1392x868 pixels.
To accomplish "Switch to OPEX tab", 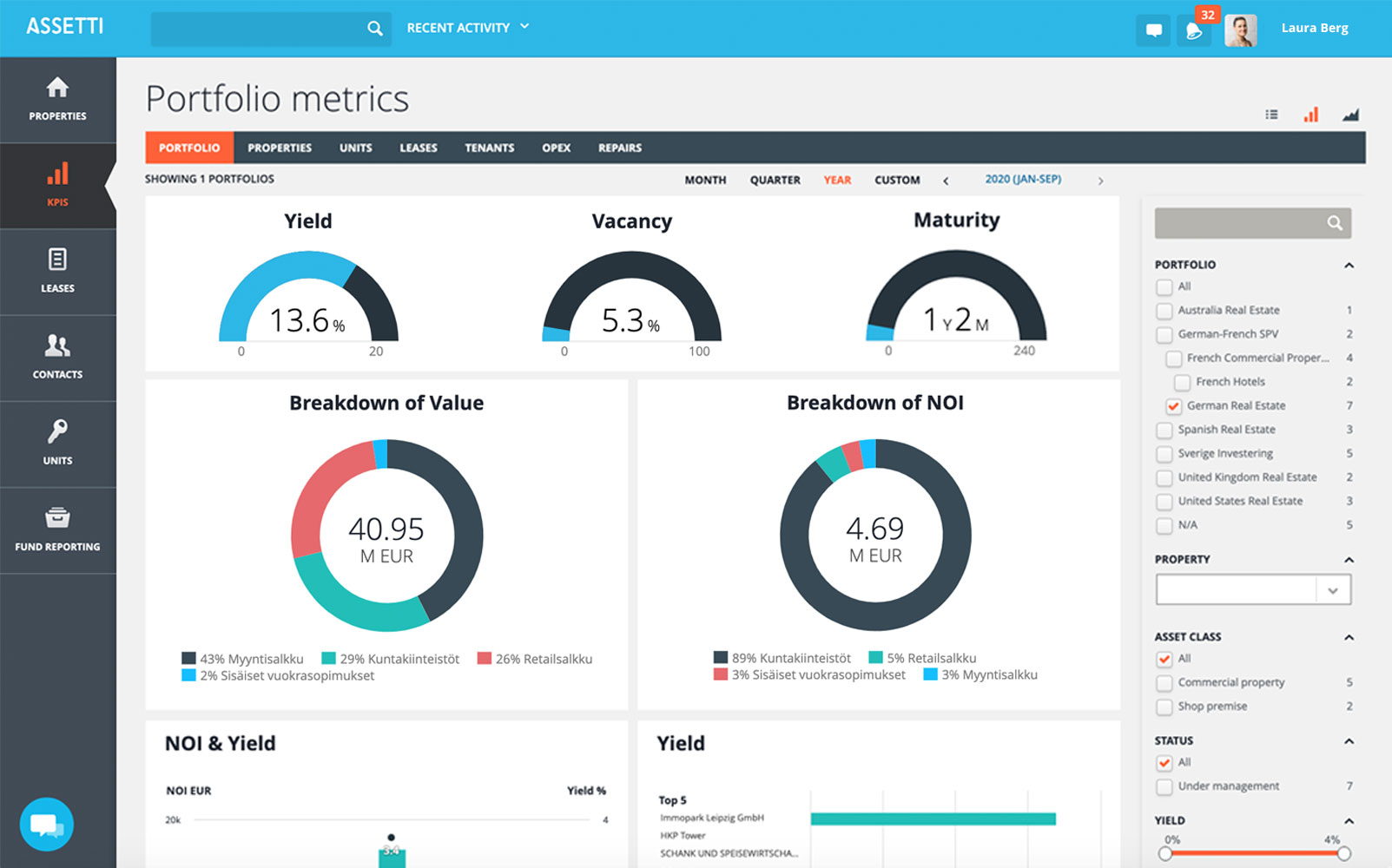I will pos(557,148).
